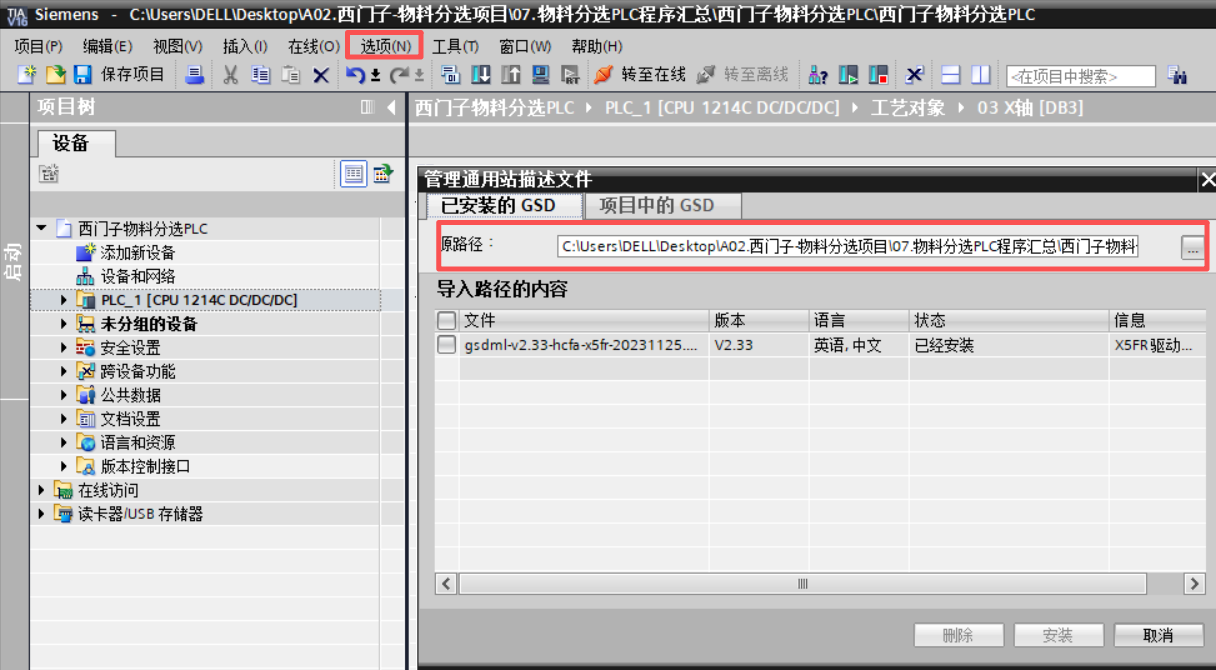Viewport: 1216px width, 670px height.
Task: Expand the 版本控制接口 node
Action: [65, 466]
